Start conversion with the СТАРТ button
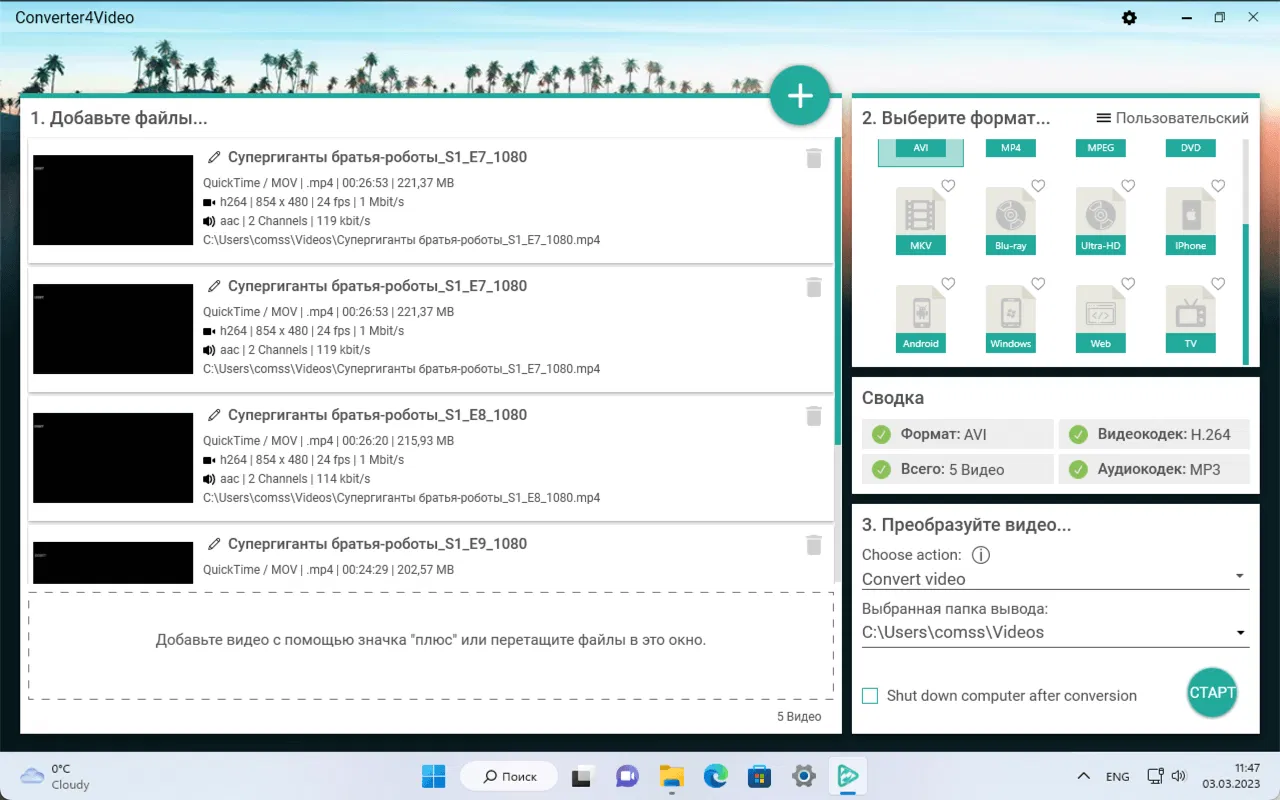This screenshot has width=1280, height=800. click(x=1212, y=692)
